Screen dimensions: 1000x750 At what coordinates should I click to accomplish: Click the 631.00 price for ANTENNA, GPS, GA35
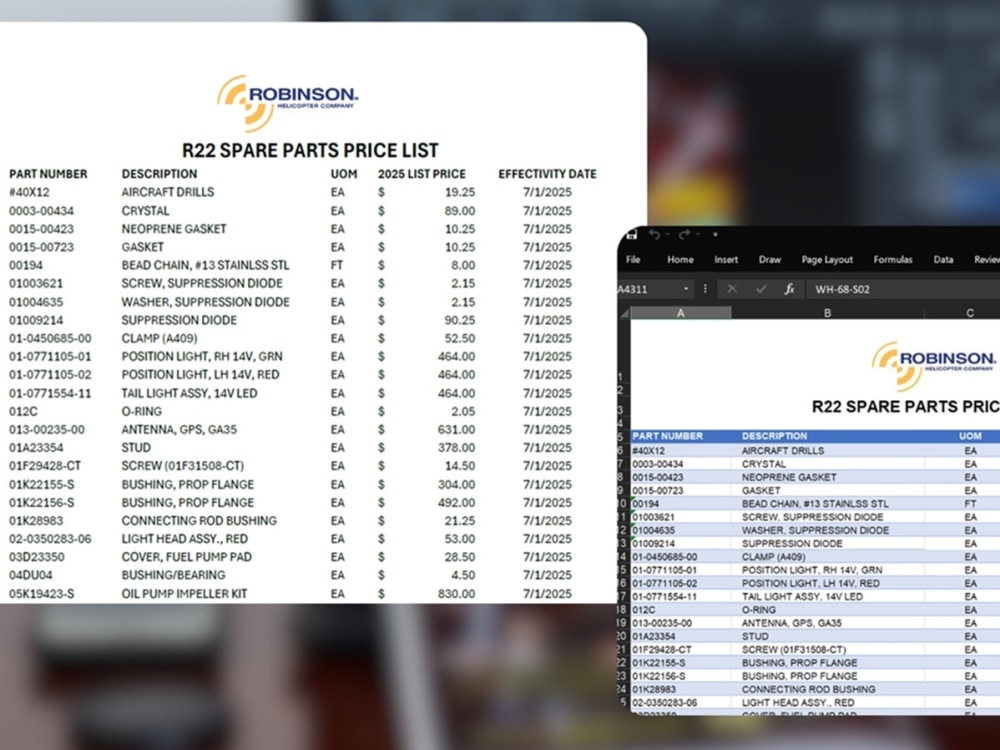pyautogui.click(x=456, y=430)
